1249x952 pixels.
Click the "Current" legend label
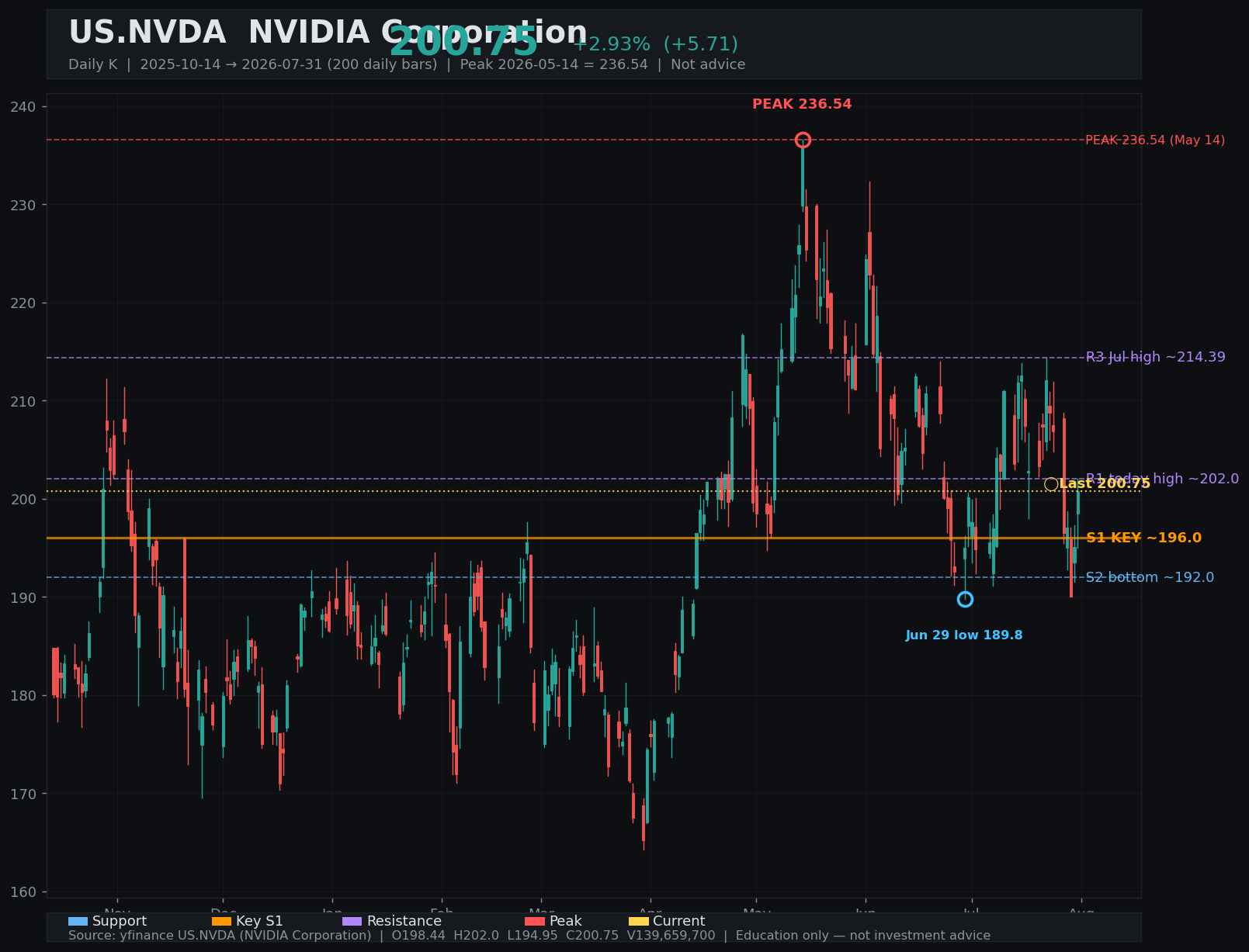pyautogui.click(x=679, y=922)
